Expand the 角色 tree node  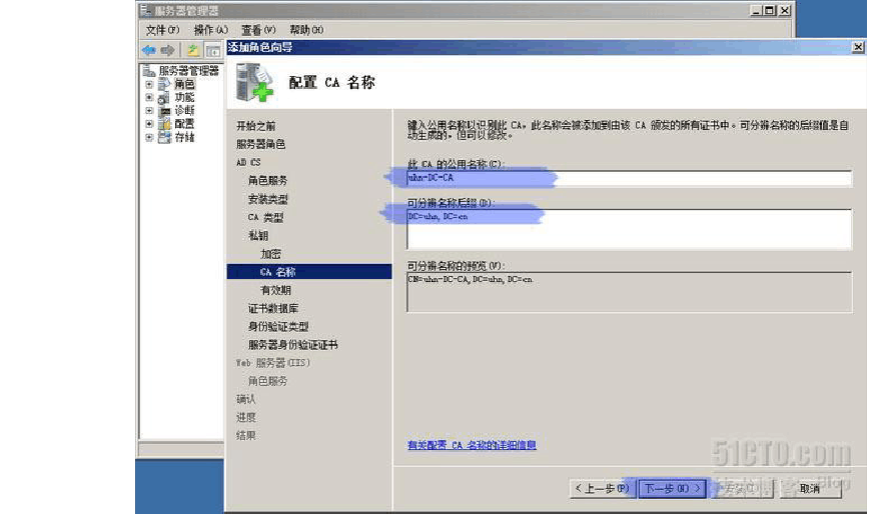tap(149, 85)
